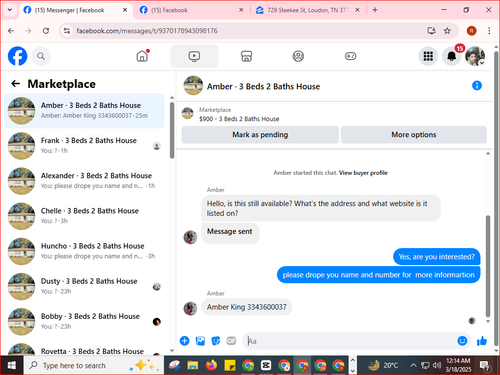Screen dimensions: 500x375
Task: Open the Dusty chat thread
Action: pyautogui.click(x=84, y=286)
